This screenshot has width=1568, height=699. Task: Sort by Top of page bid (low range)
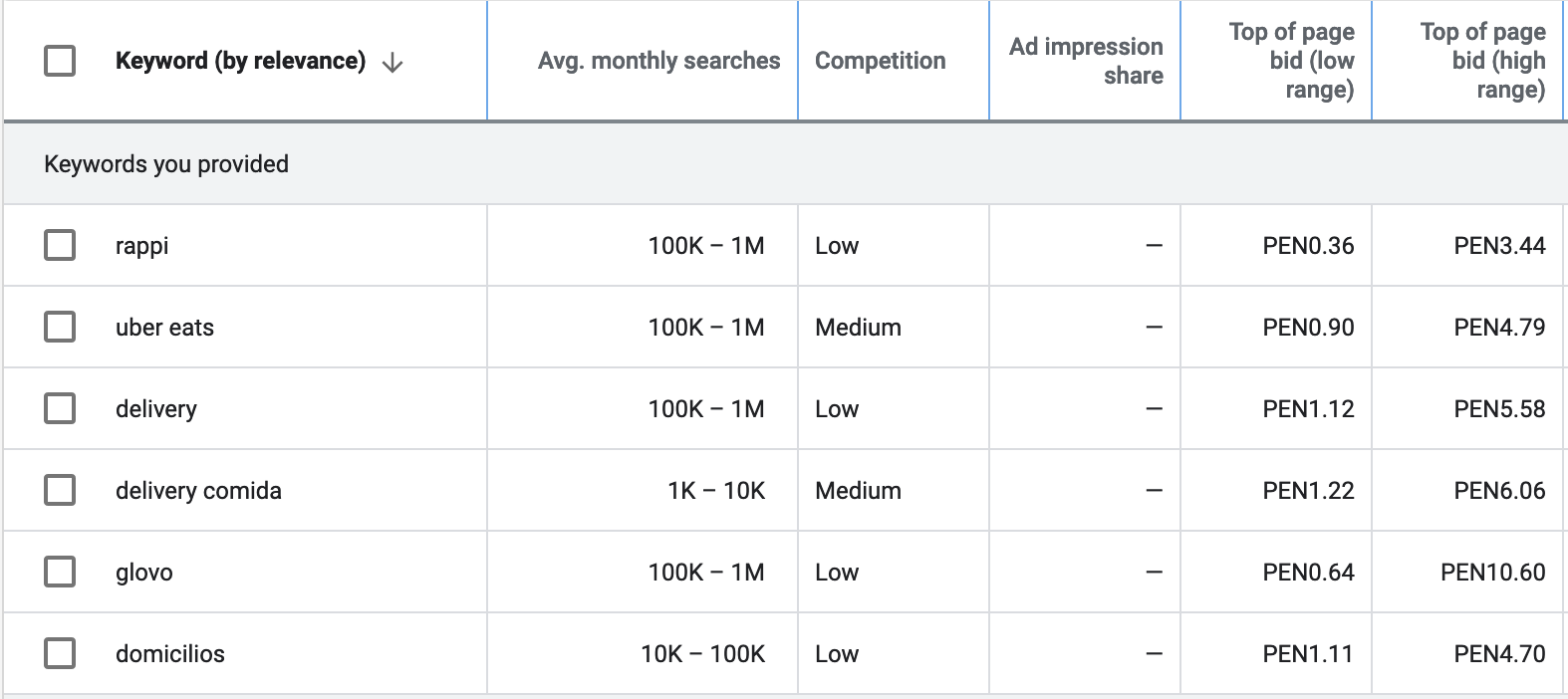click(x=1292, y=61)
